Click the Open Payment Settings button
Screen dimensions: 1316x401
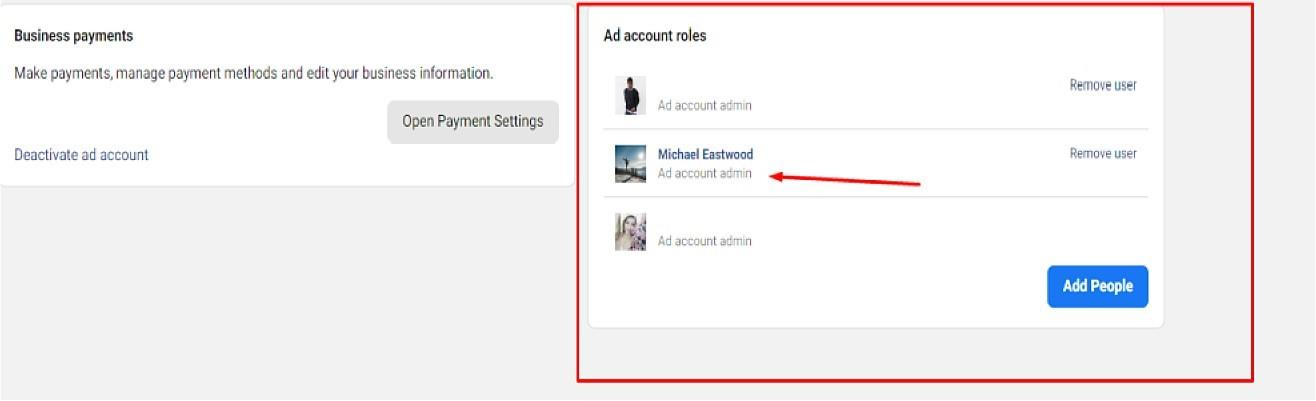pyautogui.click(x=472, y=122)
